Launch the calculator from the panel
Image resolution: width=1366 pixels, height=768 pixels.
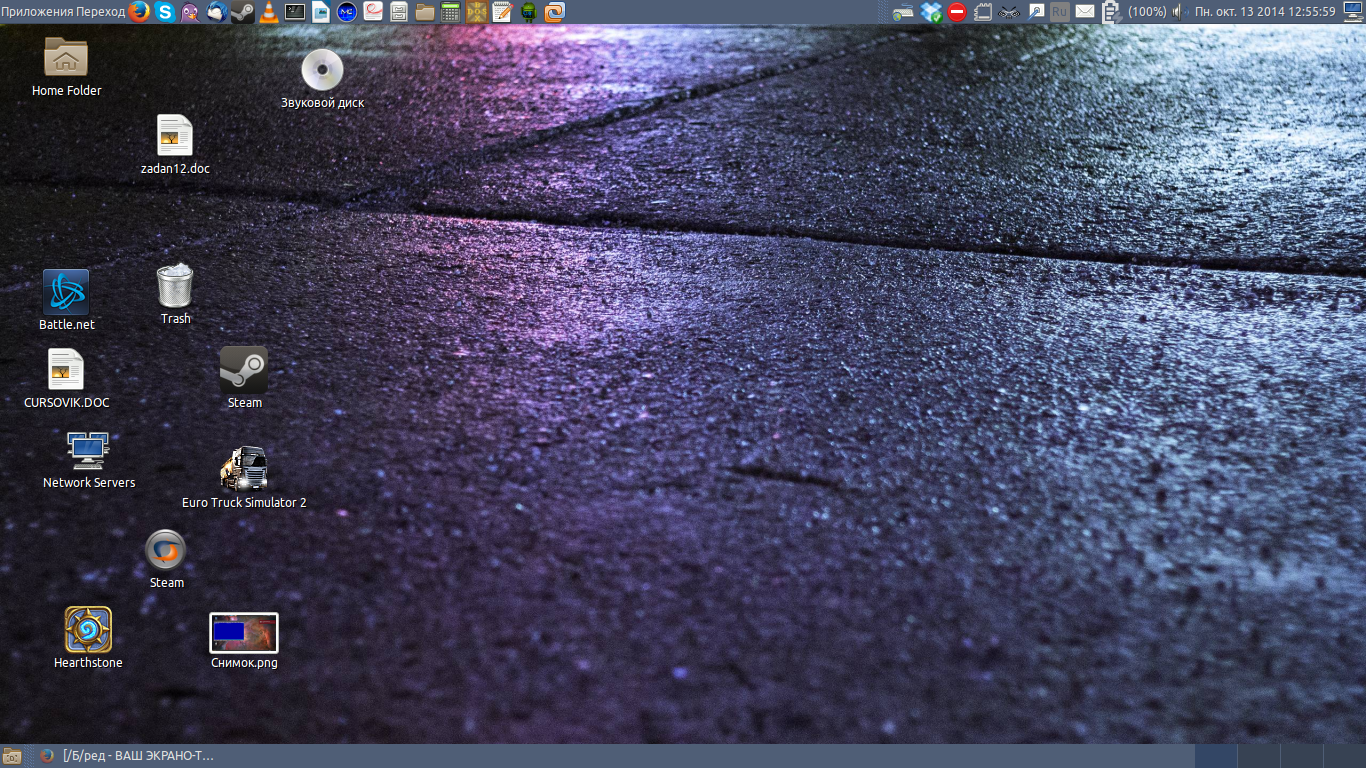450,12
